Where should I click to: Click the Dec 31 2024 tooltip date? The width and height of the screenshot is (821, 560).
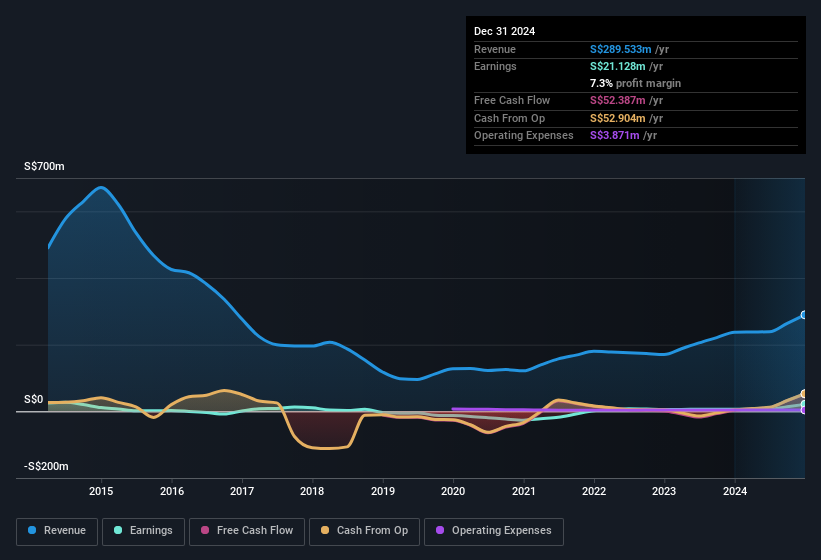tap(504, 31)
